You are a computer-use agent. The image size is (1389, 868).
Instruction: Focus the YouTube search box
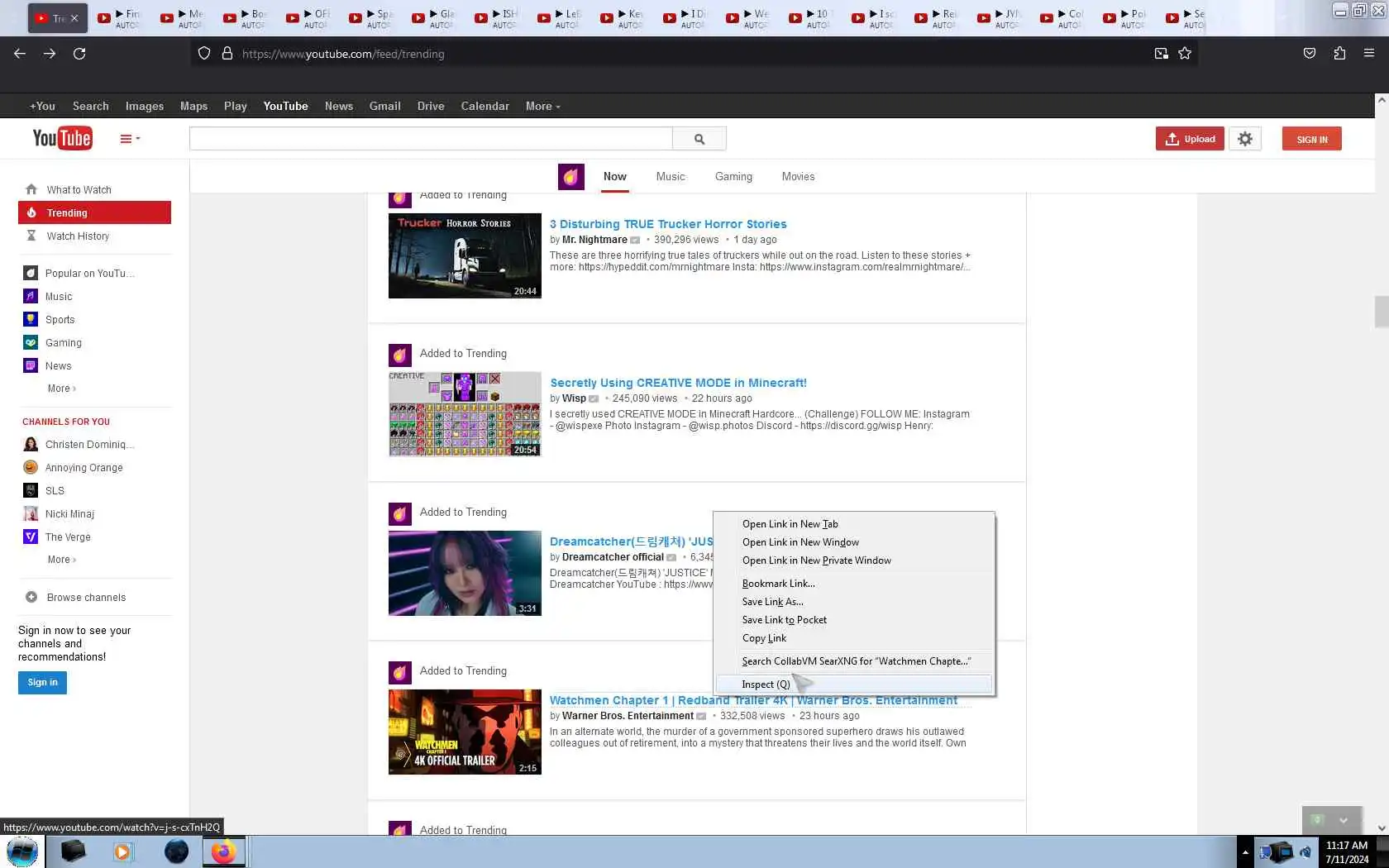(431, 139)
